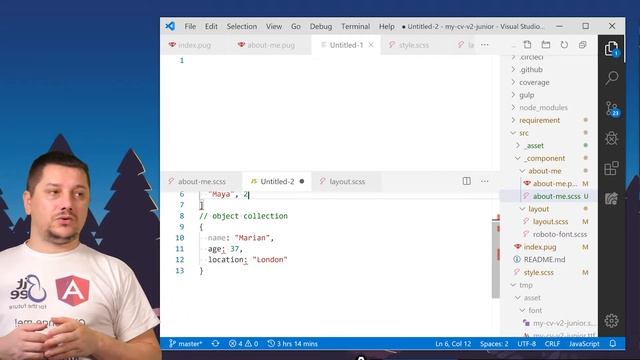Collapse the tmp folder
640x360 pixels.
pyautogui.click(x=526, y=285)
